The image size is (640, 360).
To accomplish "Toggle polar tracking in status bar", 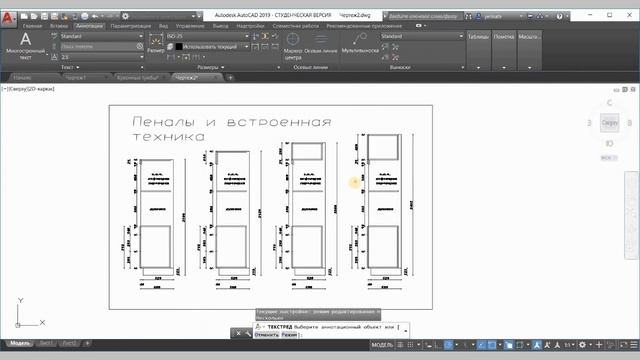I will click(x=448, y=345).
